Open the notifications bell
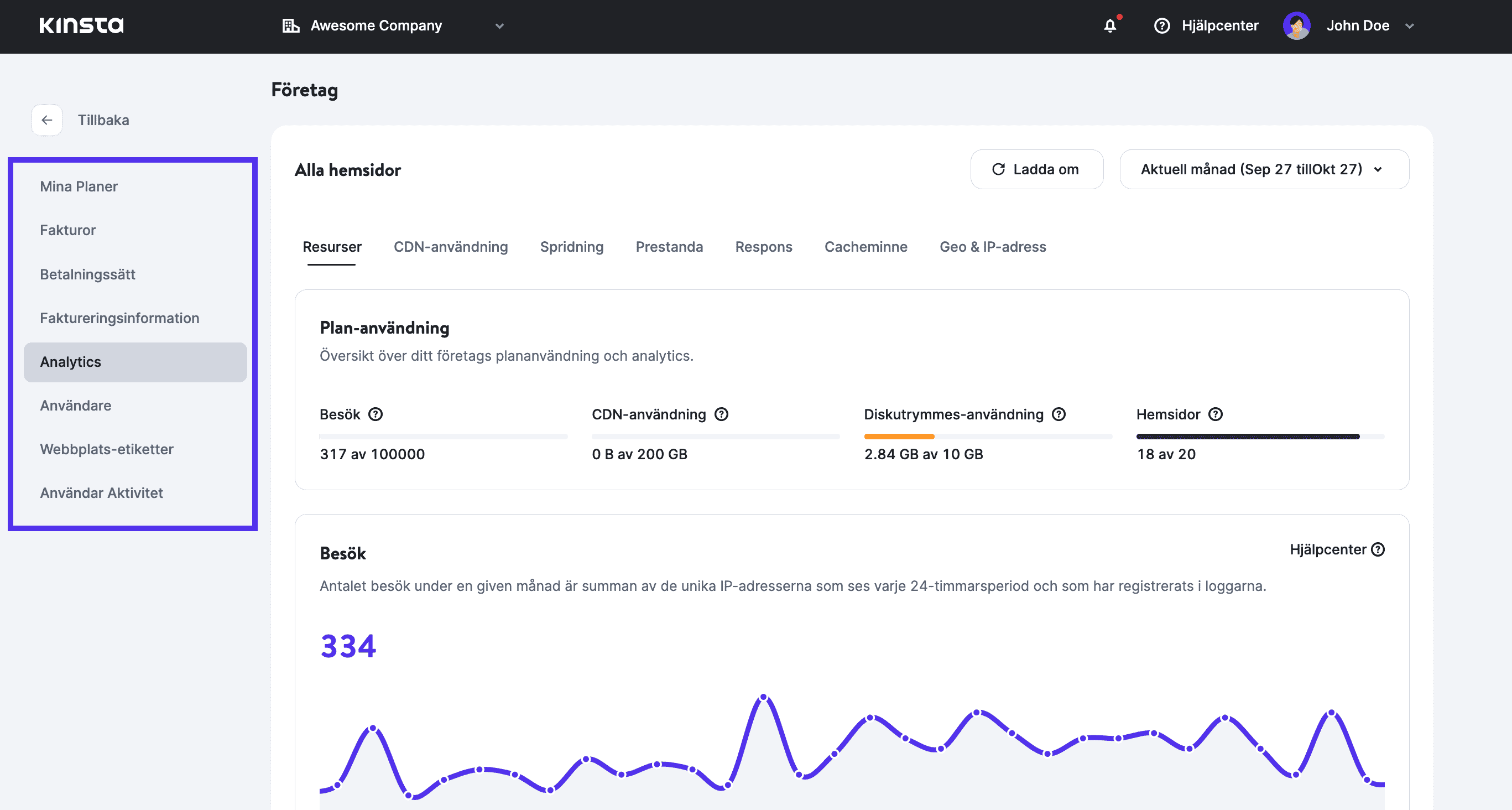Screen dimensions: 1512x810 pyautogui.click(x=1109, y=26)
